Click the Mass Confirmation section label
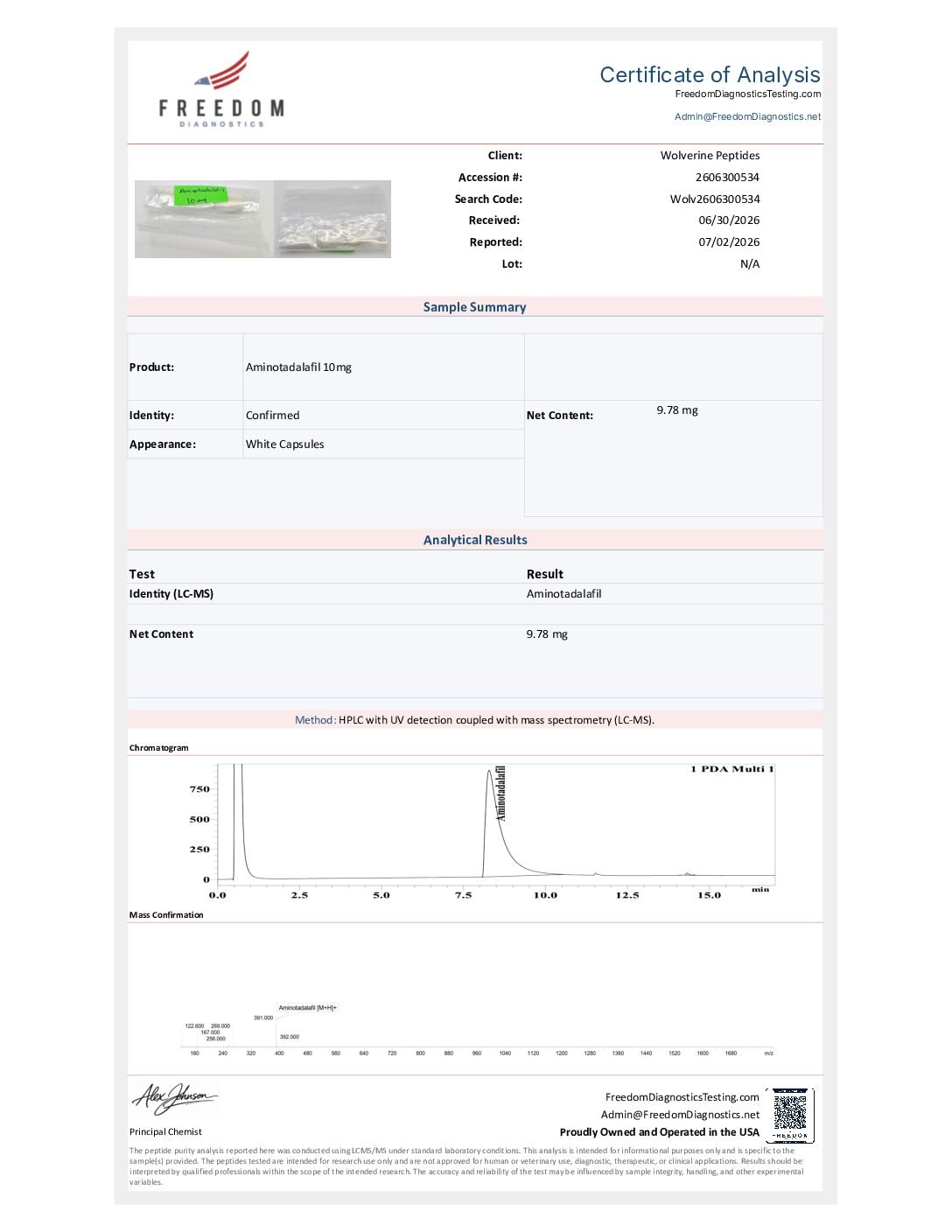 [166, 915]
